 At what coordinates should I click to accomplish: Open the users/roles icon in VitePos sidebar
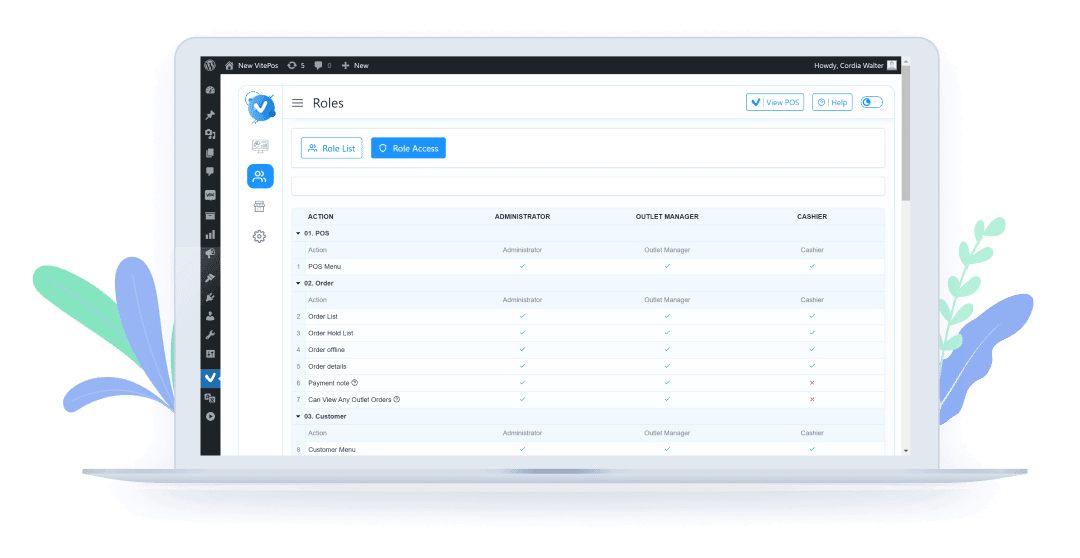pos(260,177)
